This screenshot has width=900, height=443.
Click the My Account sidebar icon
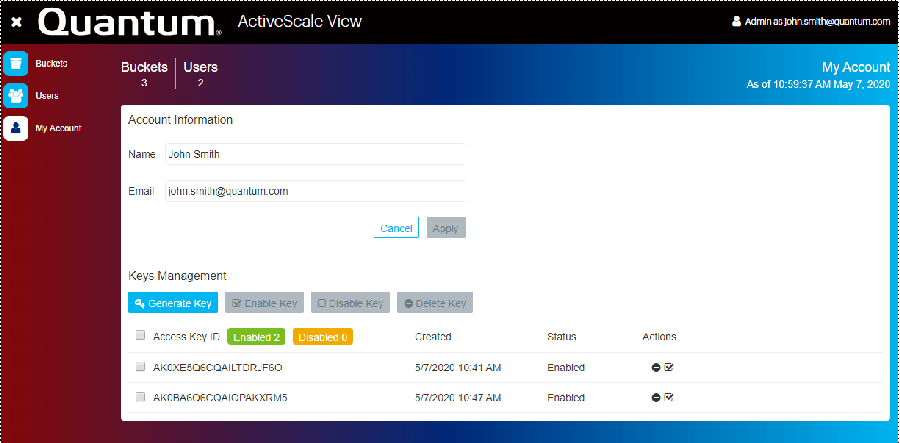[16, 128]
